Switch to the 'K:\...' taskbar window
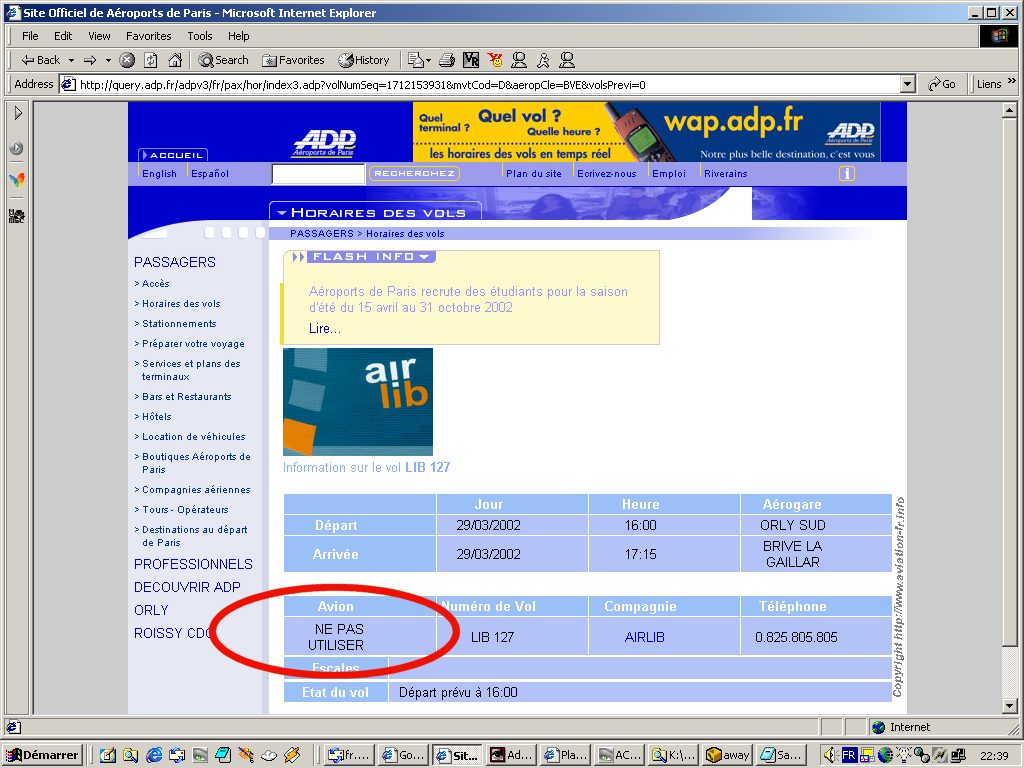The width and height of the screenshot is (1024, 768). (x=675, y=756)
